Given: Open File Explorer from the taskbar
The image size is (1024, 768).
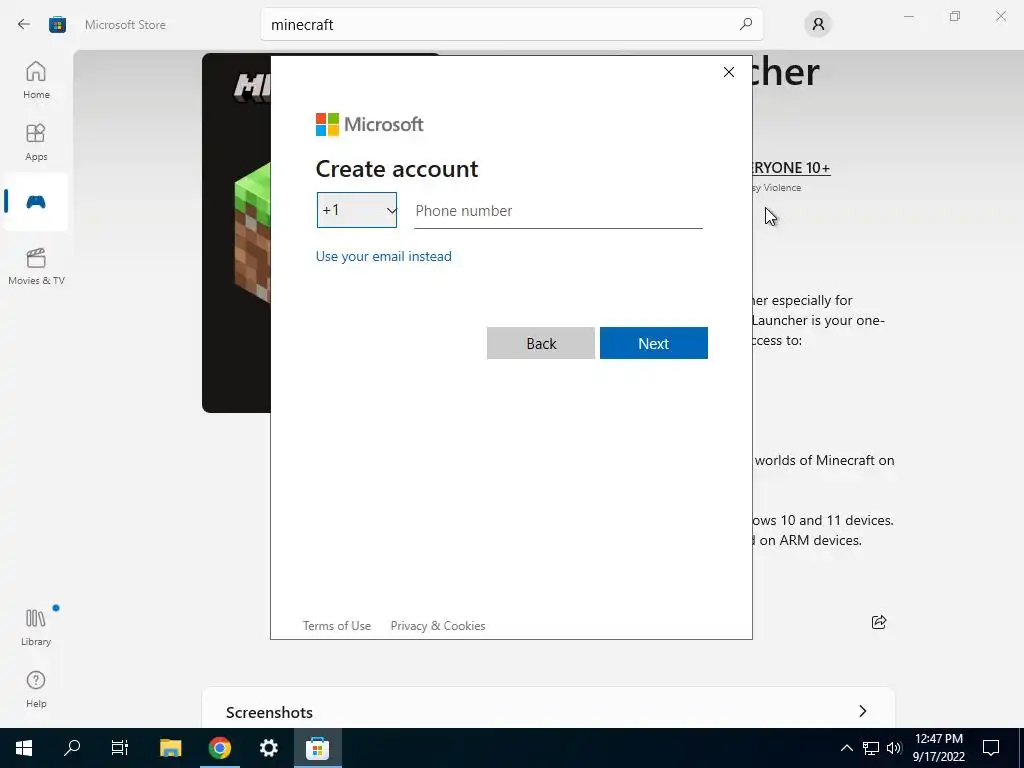Looking at the screenshot, I should pyautogui.click(x=170, y=748).
